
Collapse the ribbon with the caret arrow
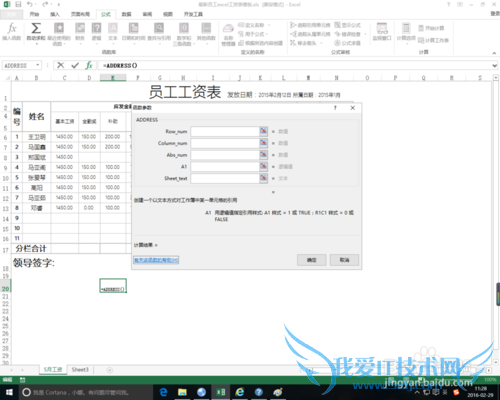click(x=494, y=53)
